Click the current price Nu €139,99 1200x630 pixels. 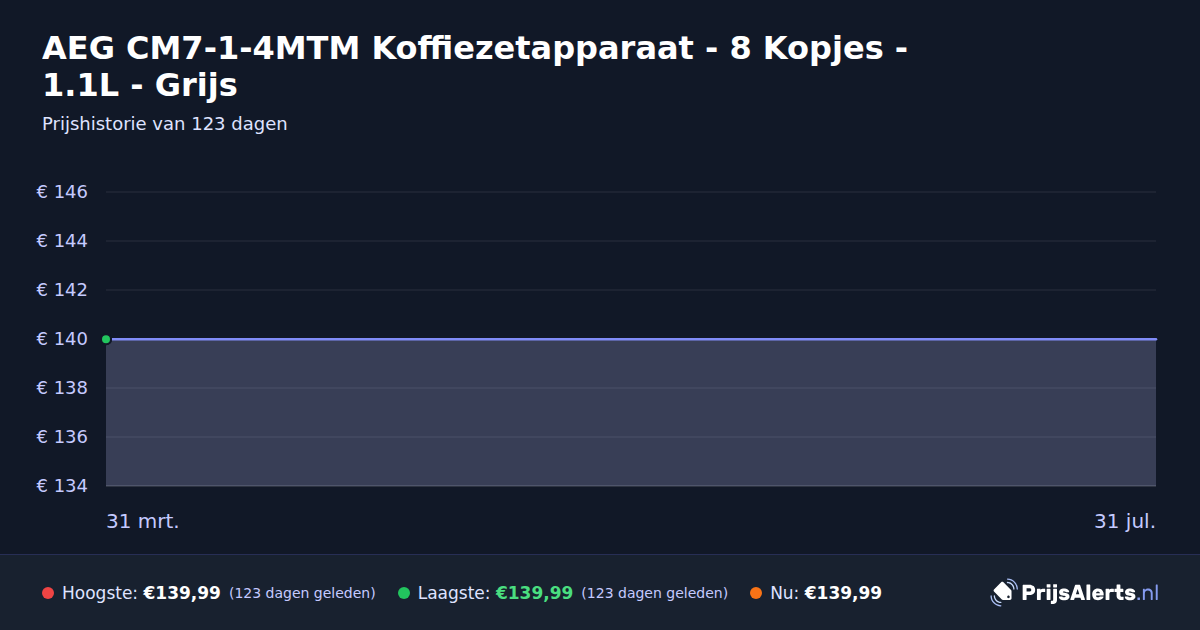click(843, 593)
